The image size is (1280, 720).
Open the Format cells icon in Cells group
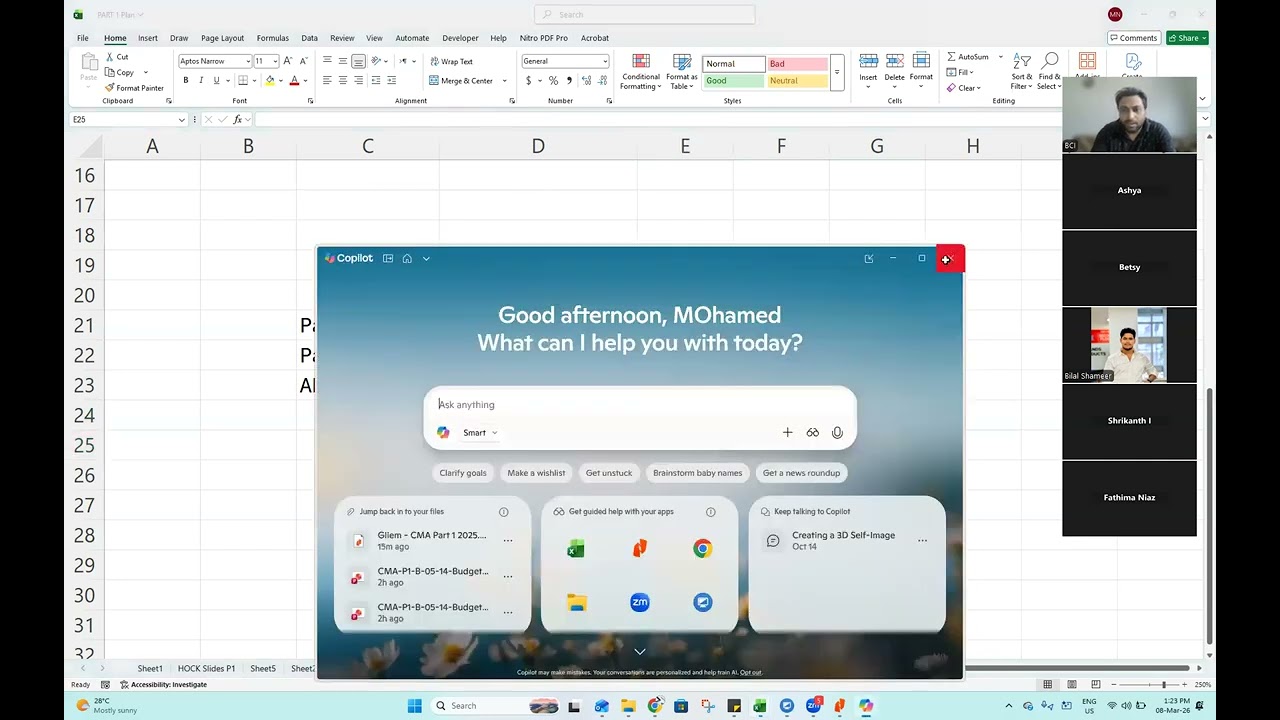[921, 62]
